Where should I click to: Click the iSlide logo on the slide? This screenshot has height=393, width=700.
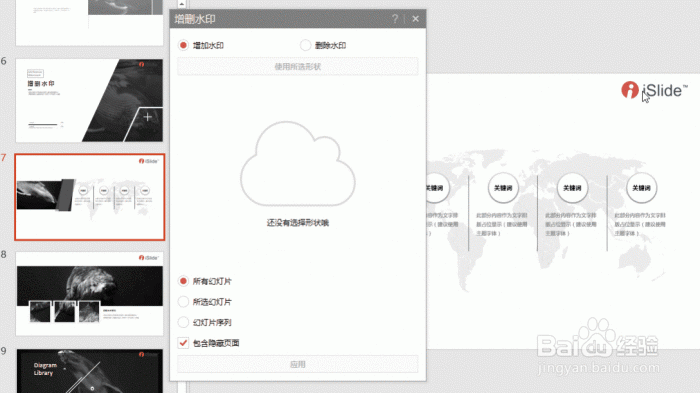[x=654, y=90]
